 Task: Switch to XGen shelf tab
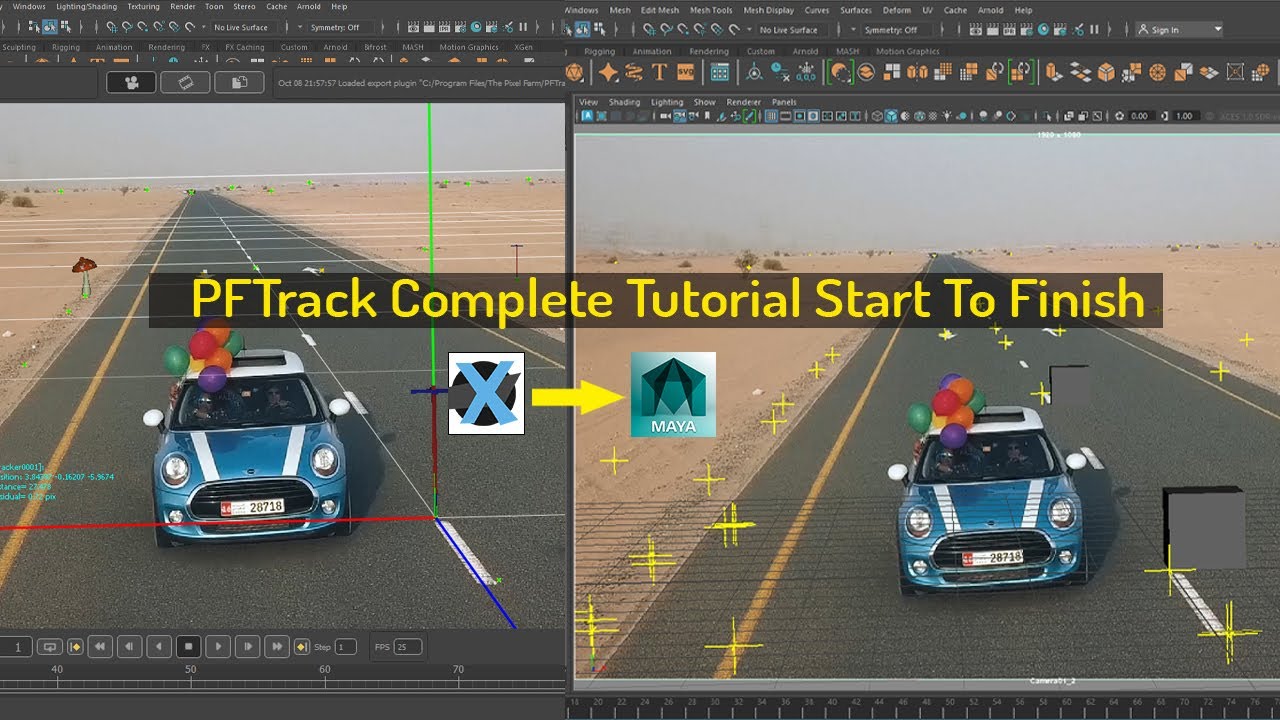523,47
